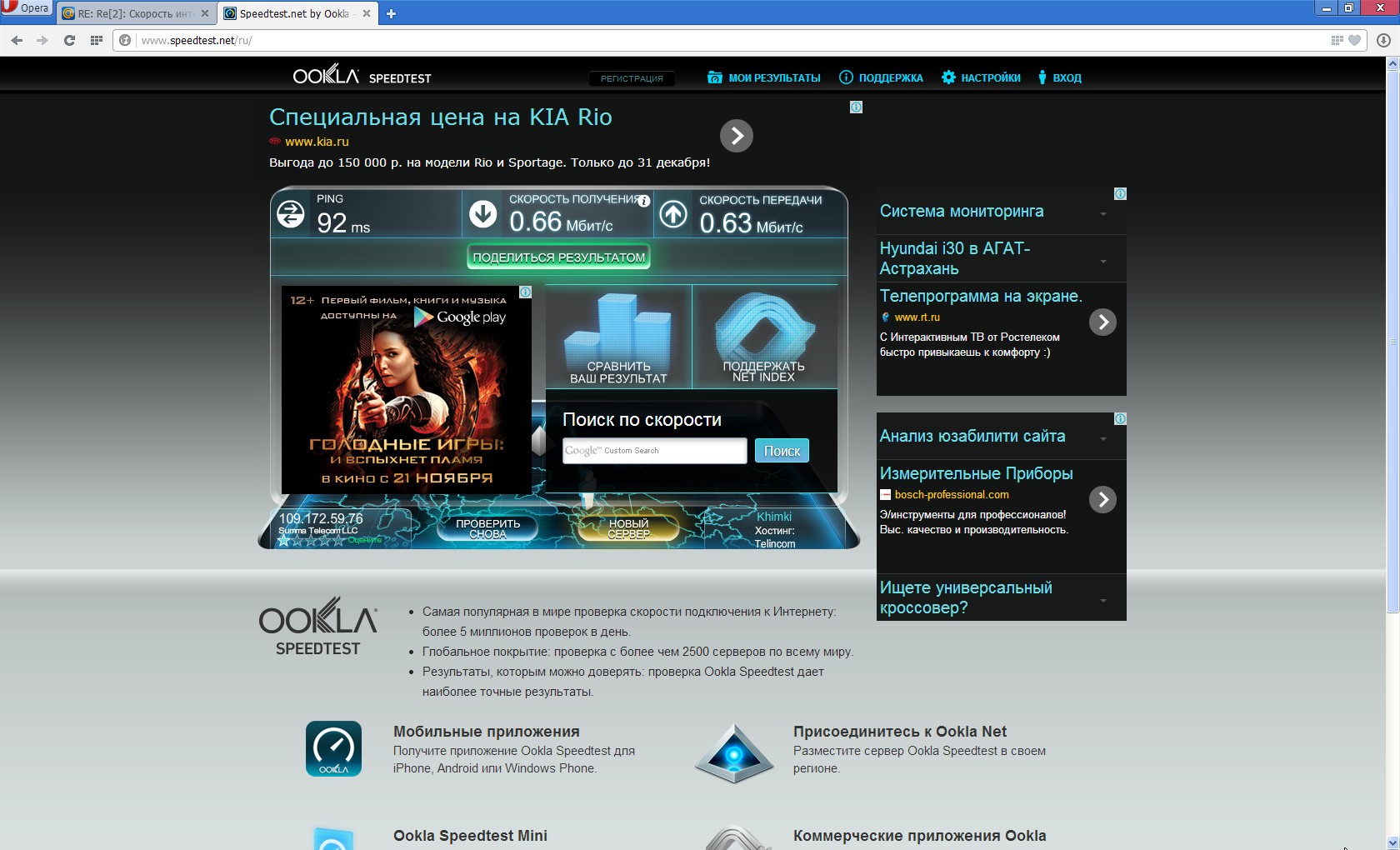Screen dimensions: 1400x850
Task: Select the Speedtest.net by Ookla tab
Action: click(x=297, y=13)
